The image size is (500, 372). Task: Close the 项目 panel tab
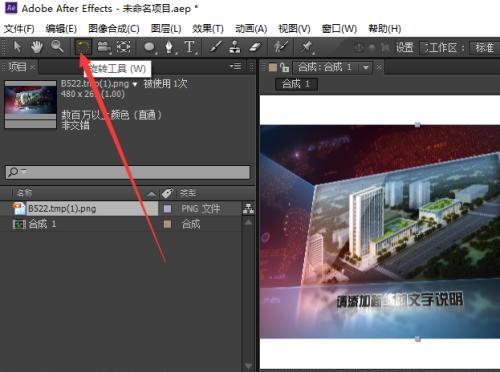[x=32, y=68]
